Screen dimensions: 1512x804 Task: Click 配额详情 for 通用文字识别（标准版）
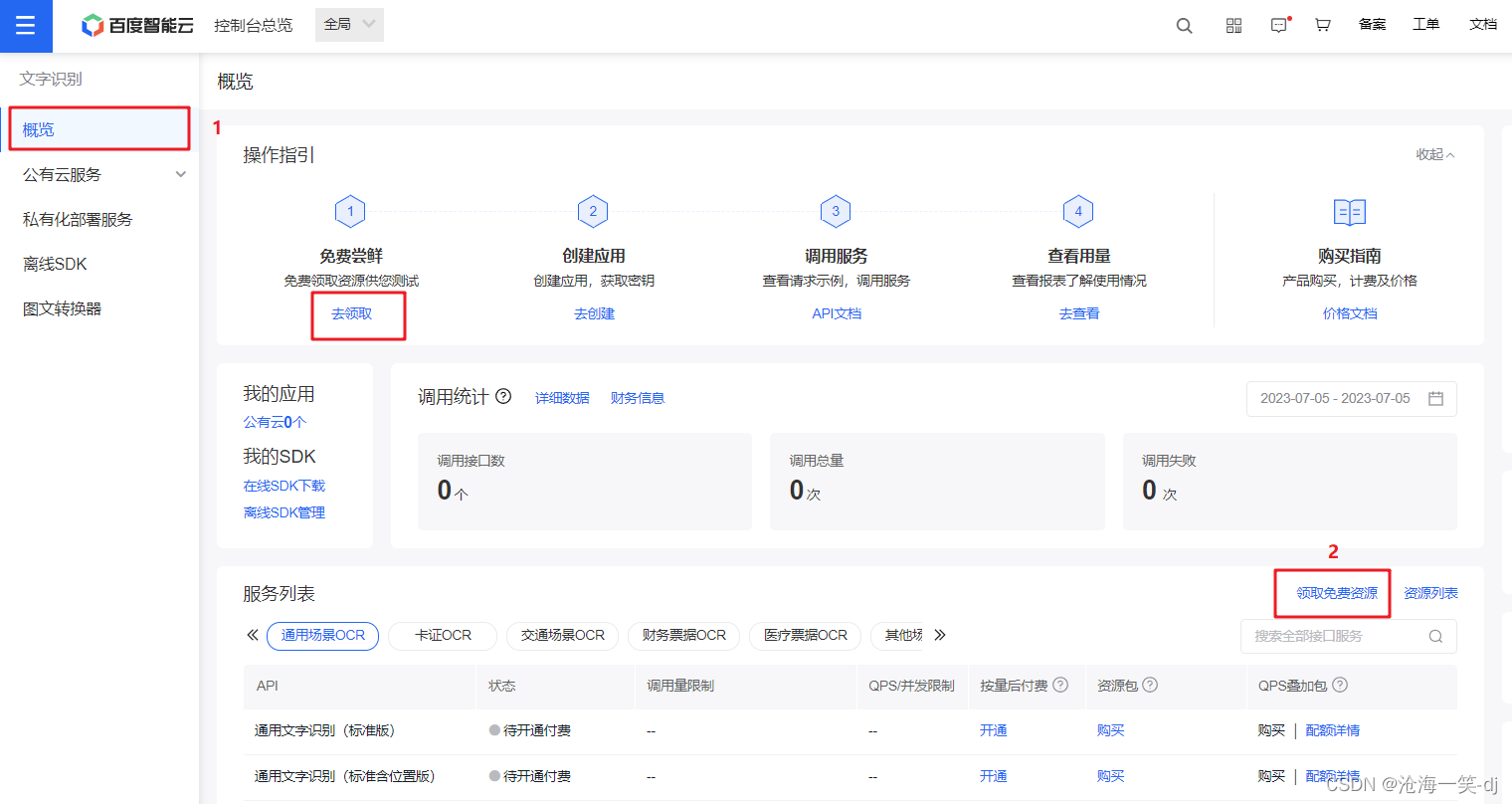(1333, 730)
